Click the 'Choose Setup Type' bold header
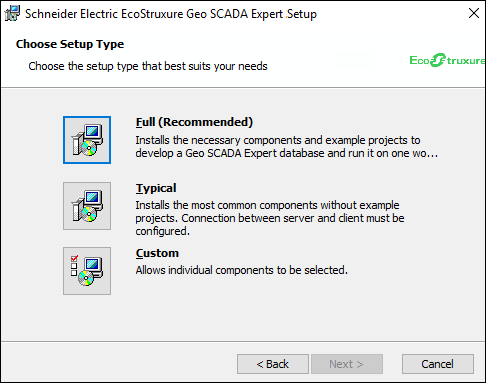The image size is (486, 383). tap(70, 44)
